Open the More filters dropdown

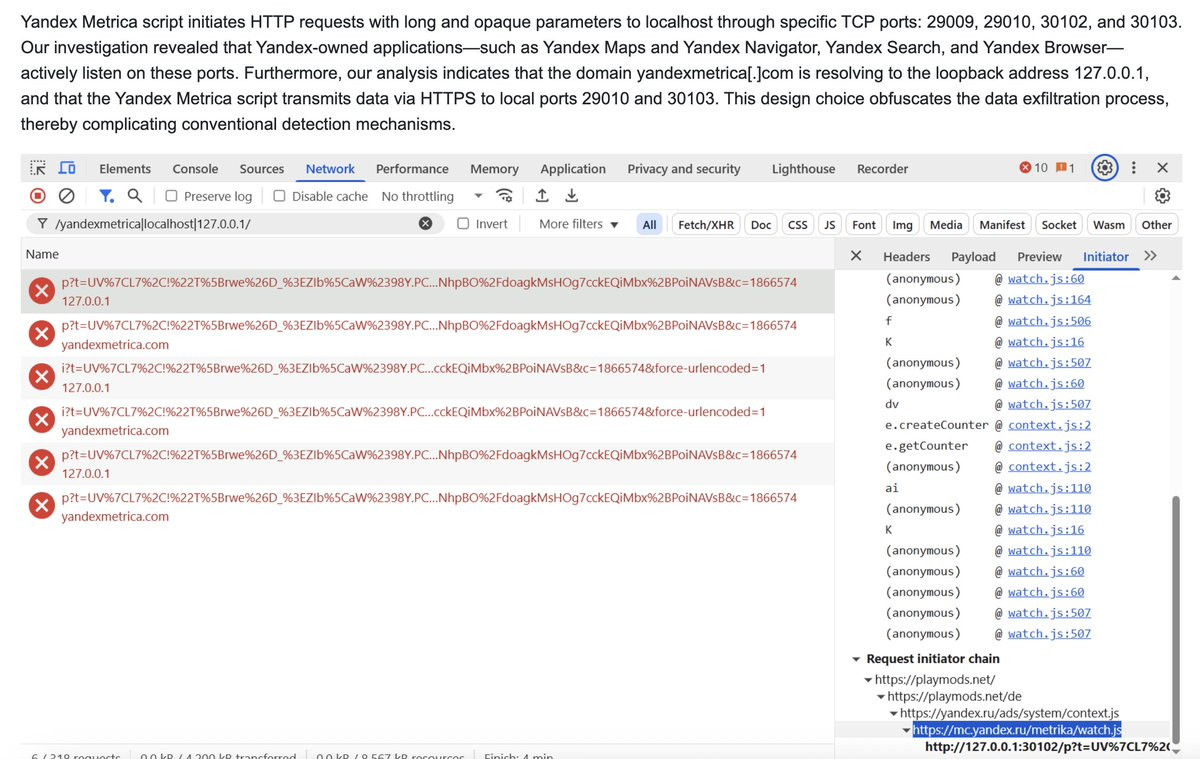579,224
